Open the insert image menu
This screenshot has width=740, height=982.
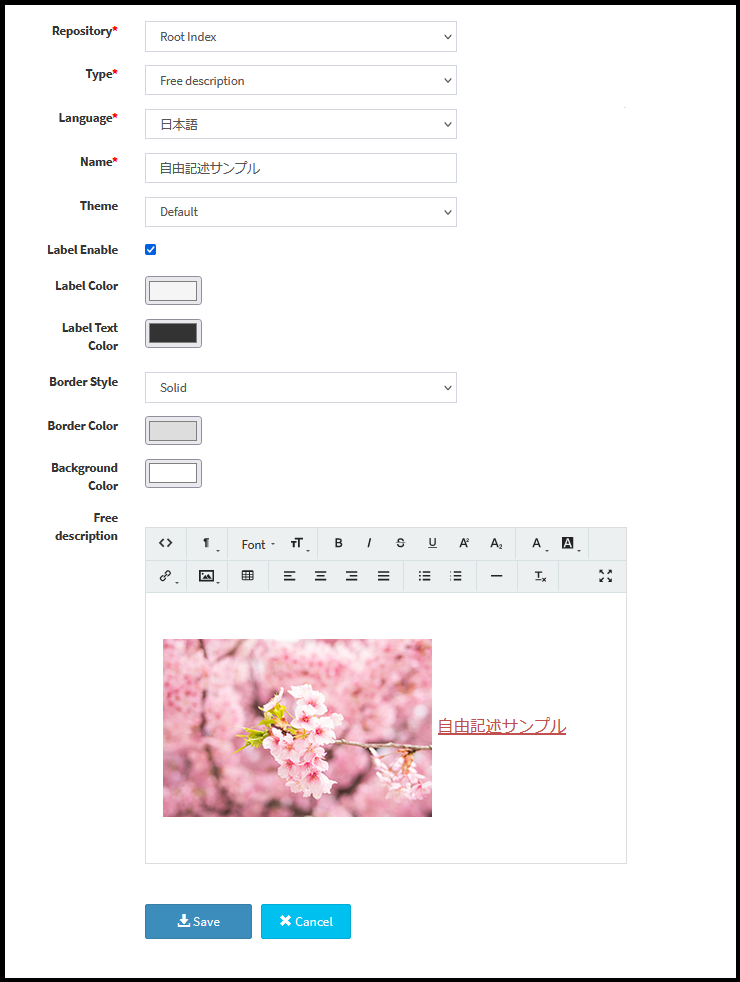tap(208, 576)
